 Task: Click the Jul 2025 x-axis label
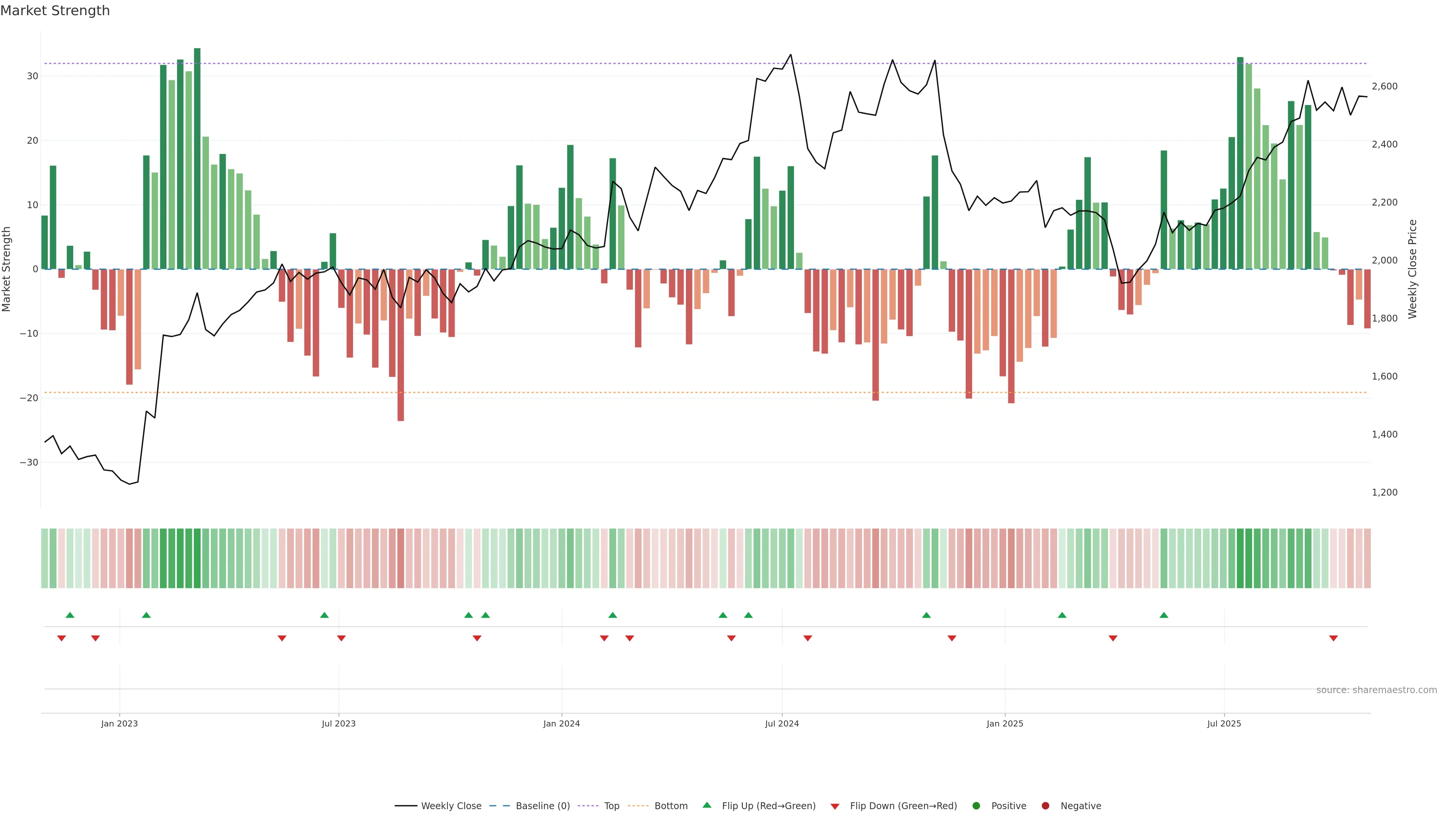1224,723
